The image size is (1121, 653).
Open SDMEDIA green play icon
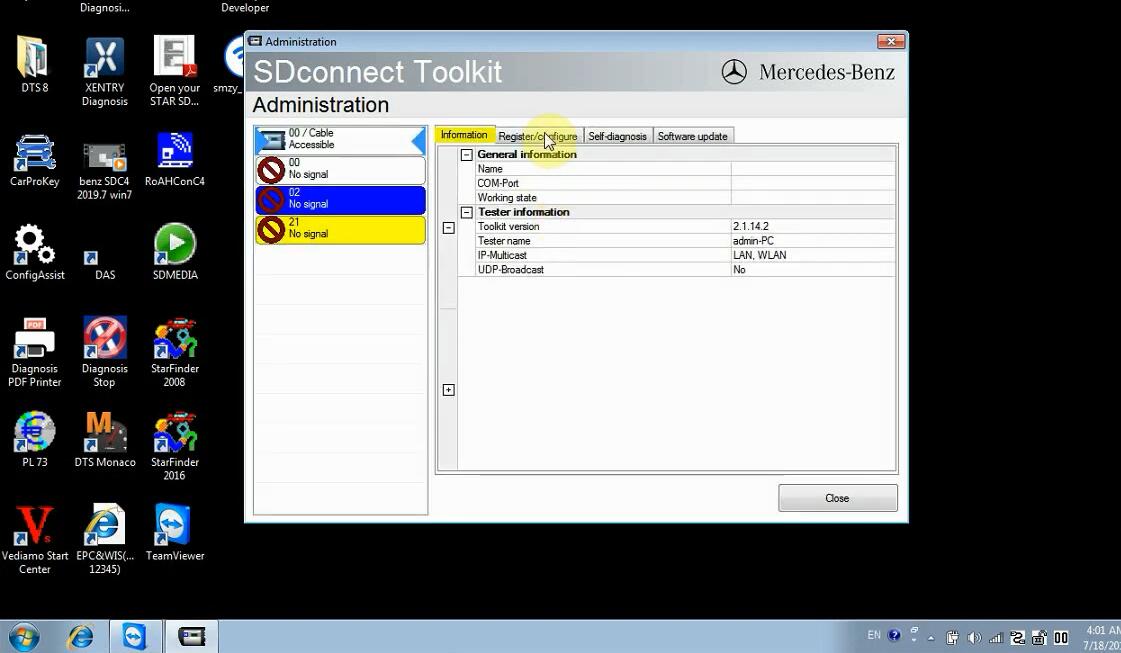(x=174, y=252)
